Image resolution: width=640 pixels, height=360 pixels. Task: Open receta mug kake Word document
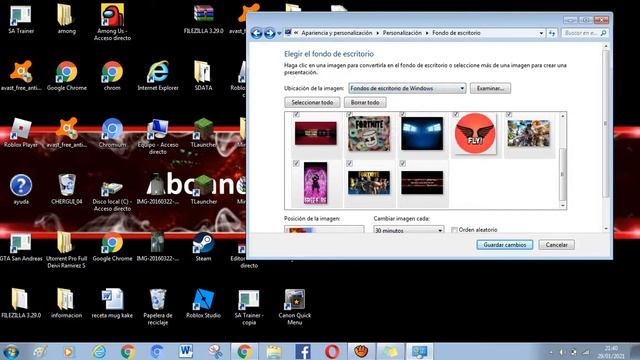112,303
